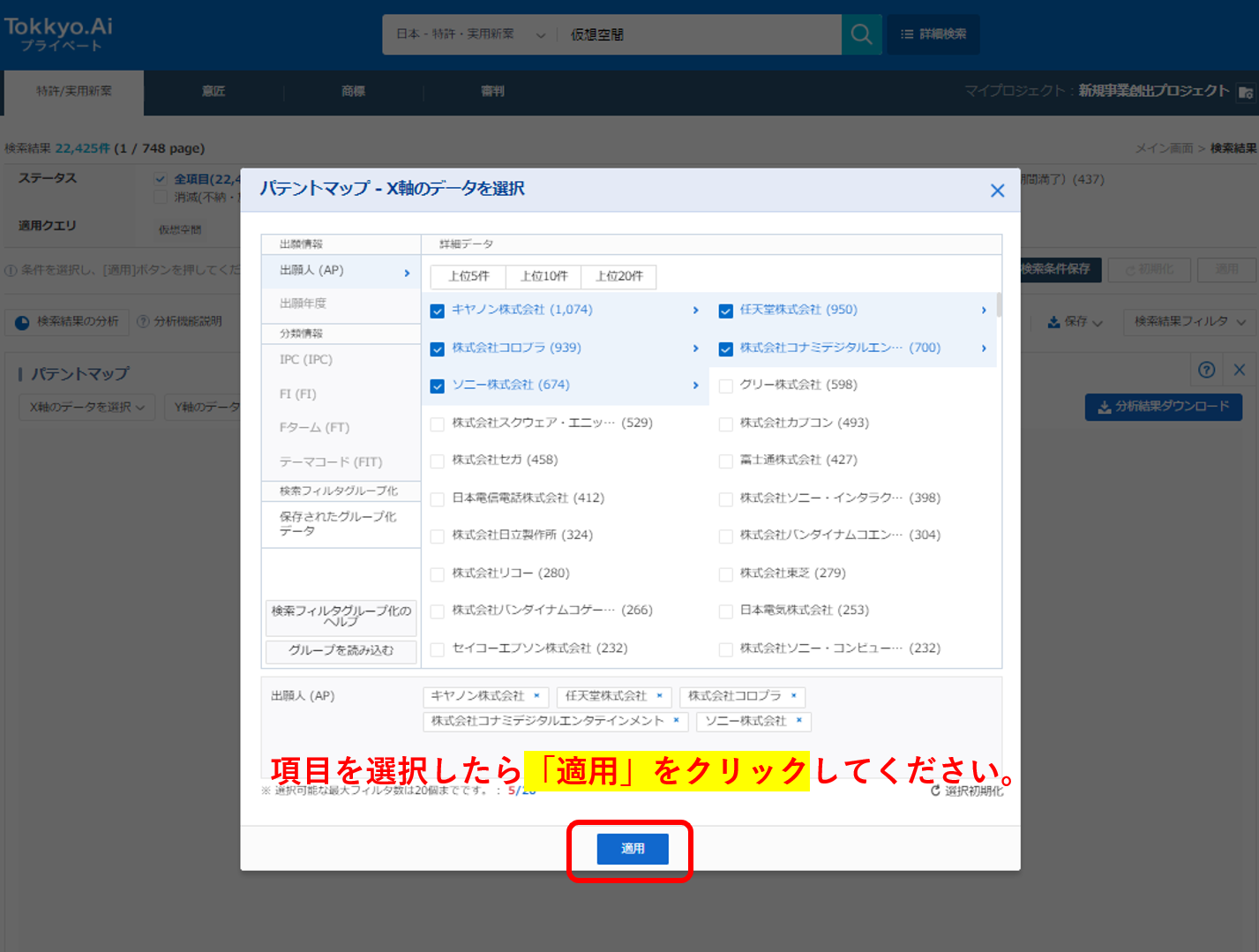Click 上位5件 button
This screenshot has height=952, width=1259.
[468, 276]
